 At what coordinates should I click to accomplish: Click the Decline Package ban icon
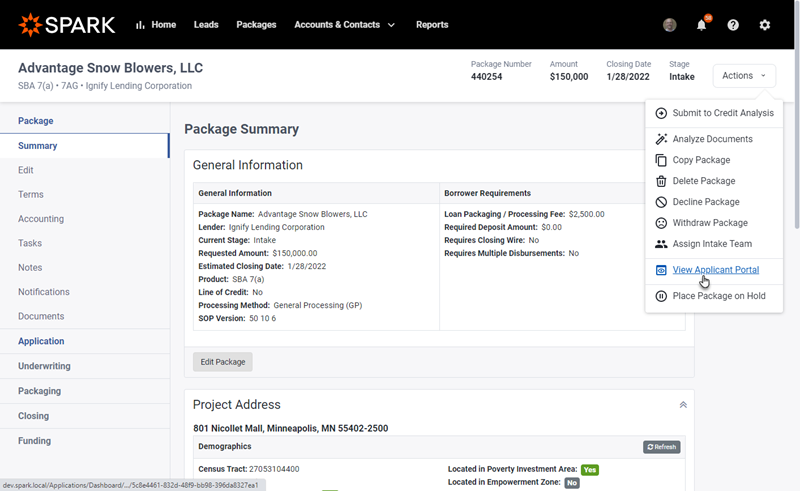661,202
